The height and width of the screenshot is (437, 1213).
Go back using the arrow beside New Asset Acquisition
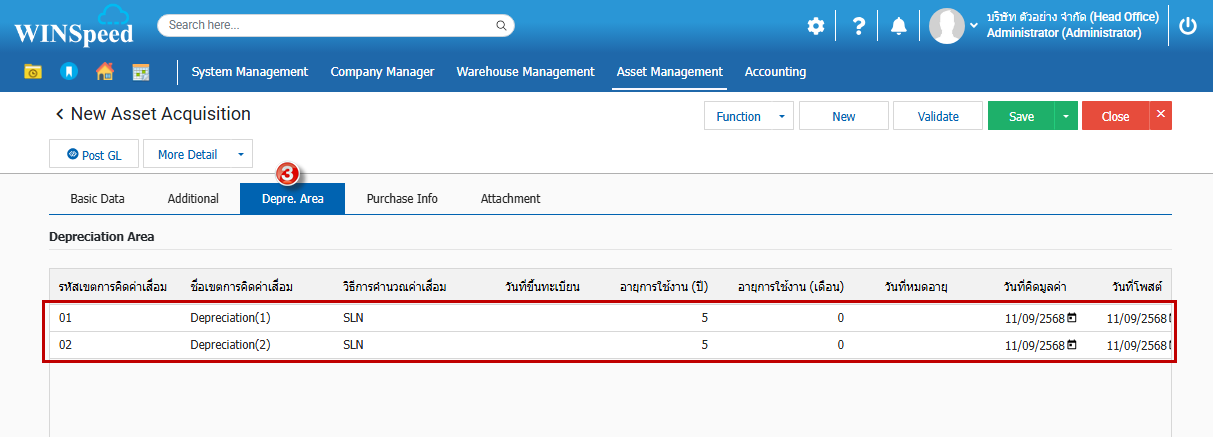click(x=59, y=115)
